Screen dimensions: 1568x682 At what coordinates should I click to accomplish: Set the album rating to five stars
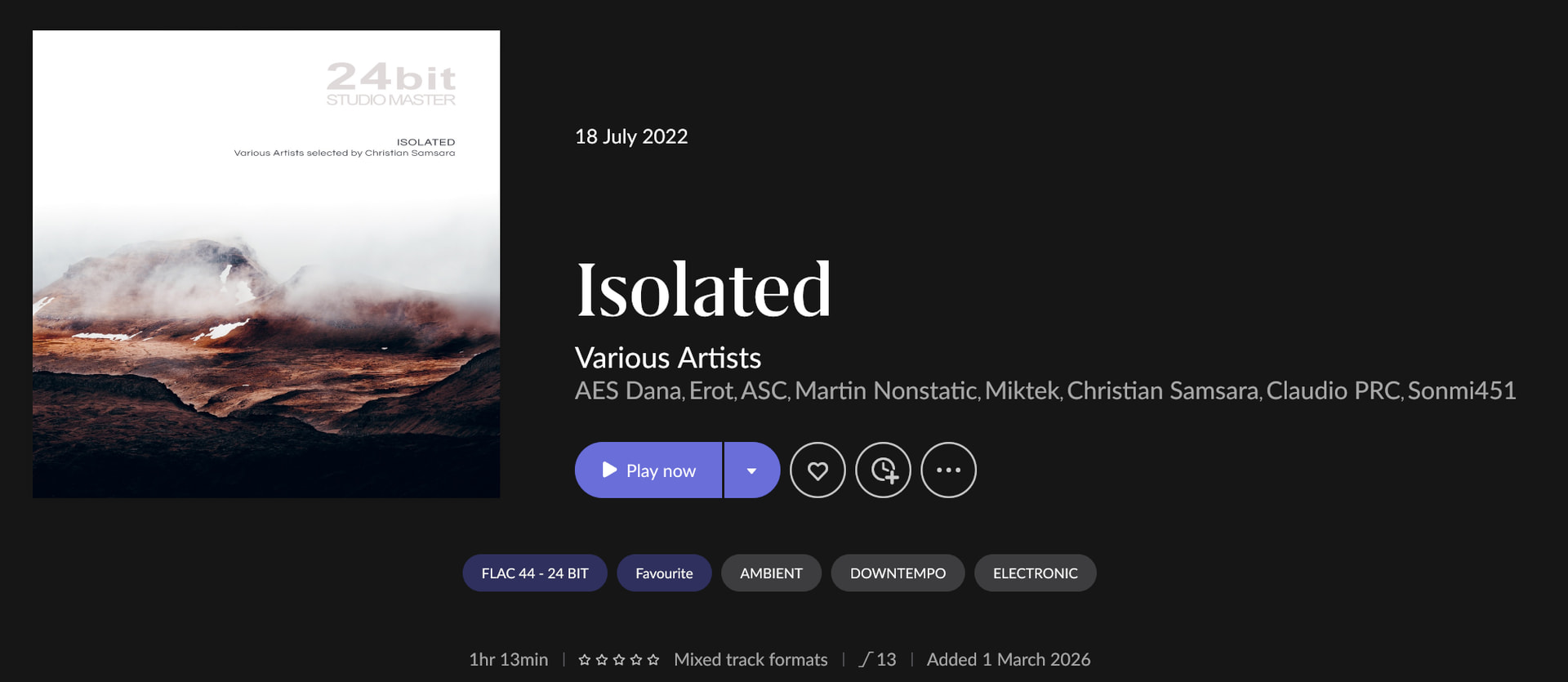[653, 660]
